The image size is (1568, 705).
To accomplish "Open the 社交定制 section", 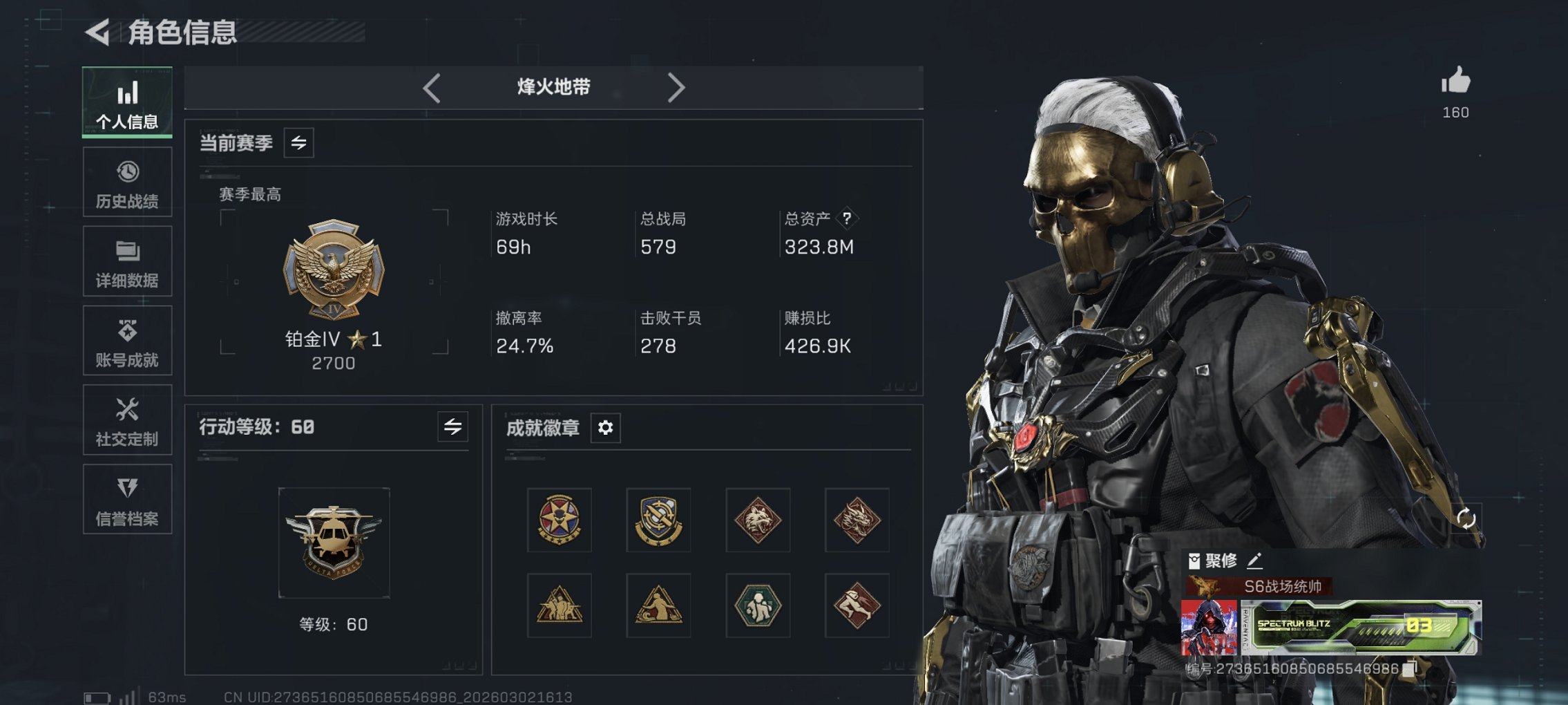I will tap(127, 420).
